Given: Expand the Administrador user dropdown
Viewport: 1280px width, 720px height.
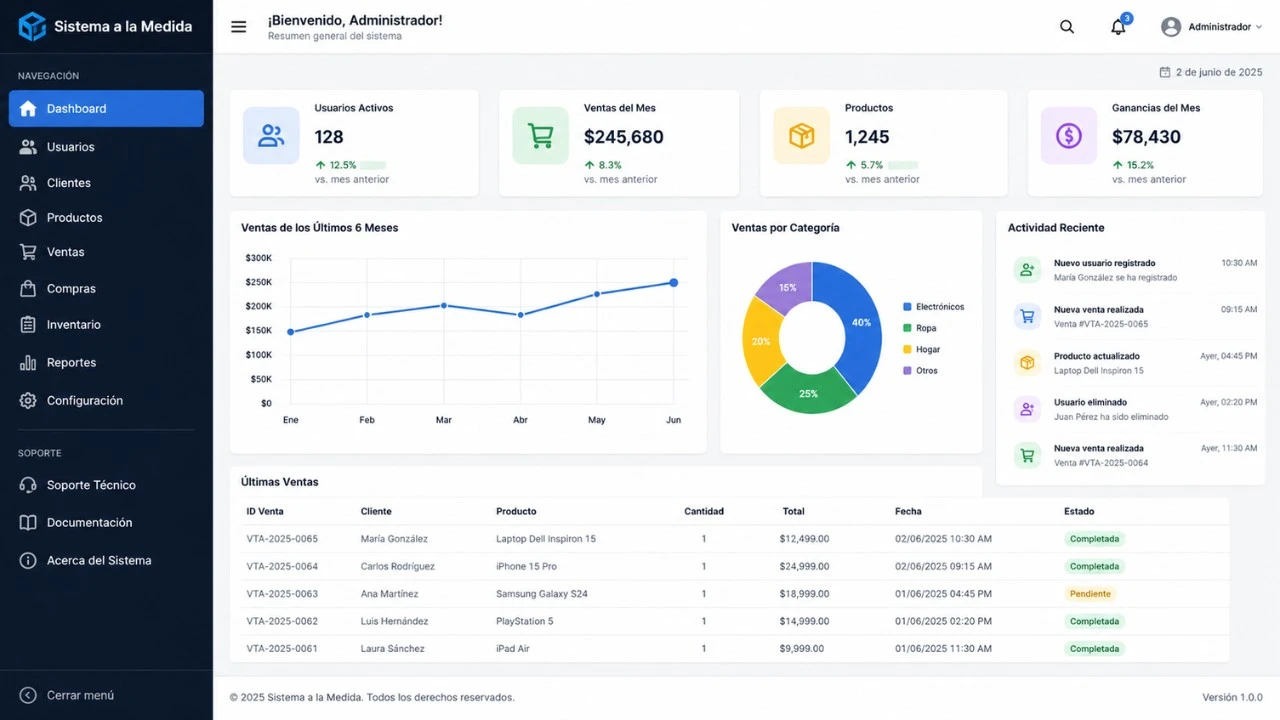Looking at the screenshot, I should [x=1211, y=27].
